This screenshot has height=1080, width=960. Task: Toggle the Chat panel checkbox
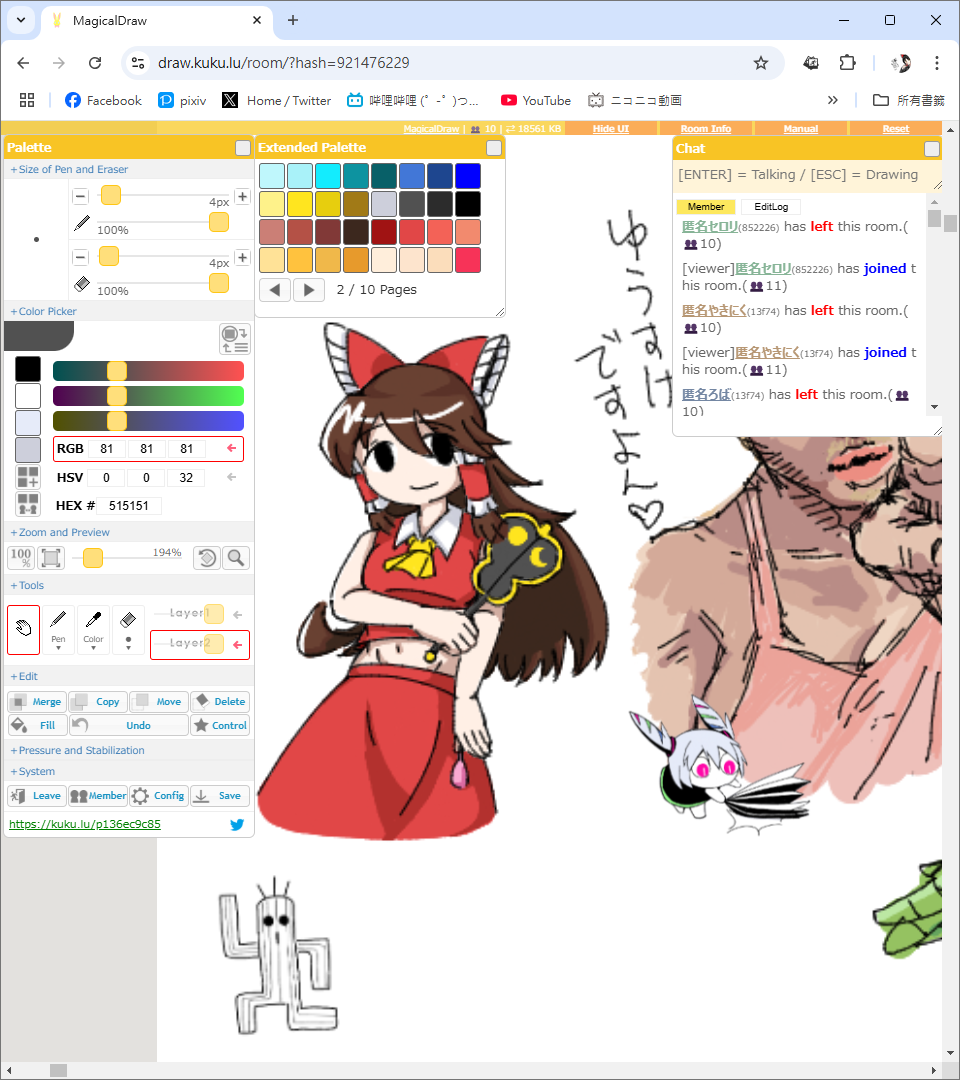(932, 149)
